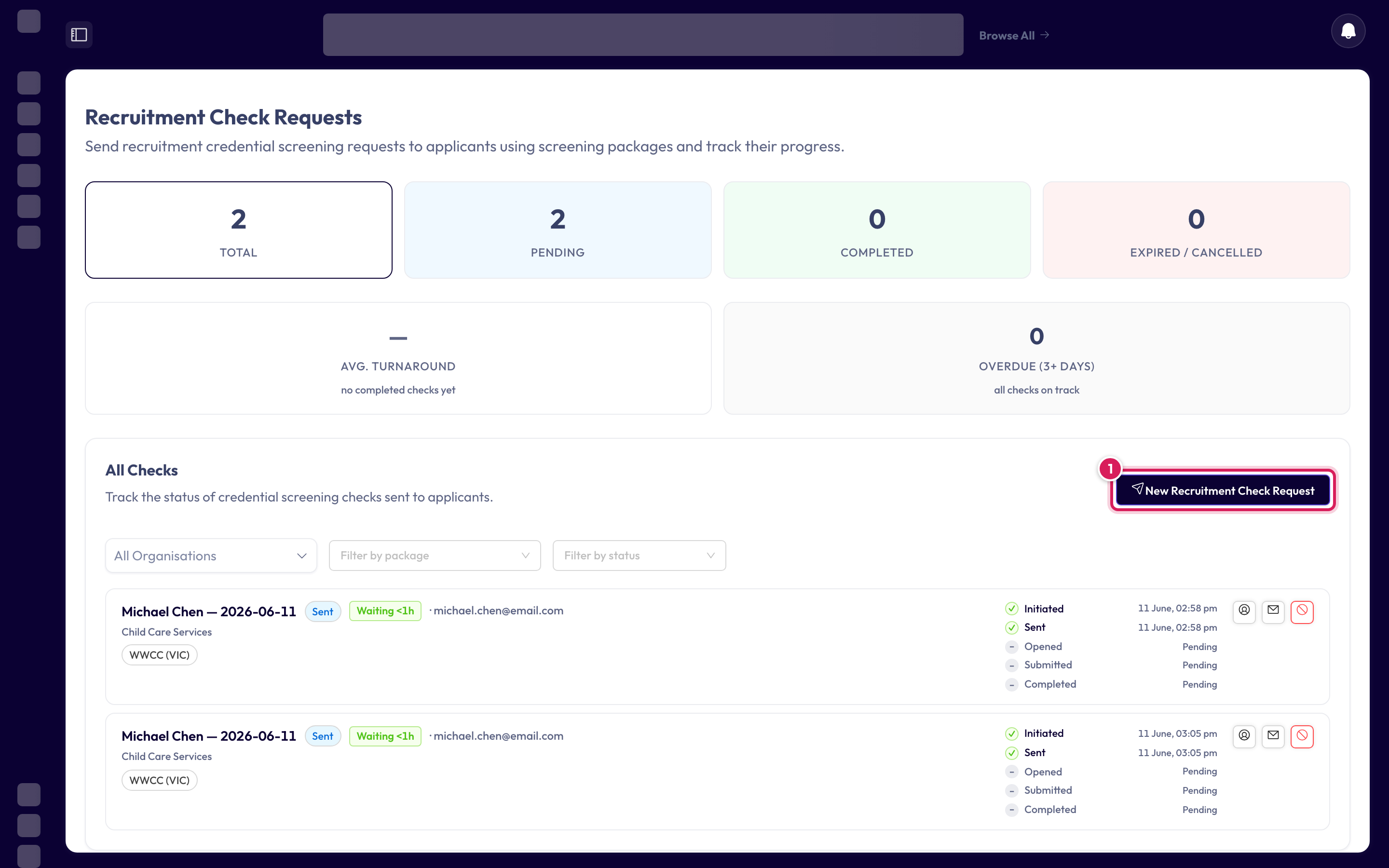Select the Pending stat card

(558, 230)
